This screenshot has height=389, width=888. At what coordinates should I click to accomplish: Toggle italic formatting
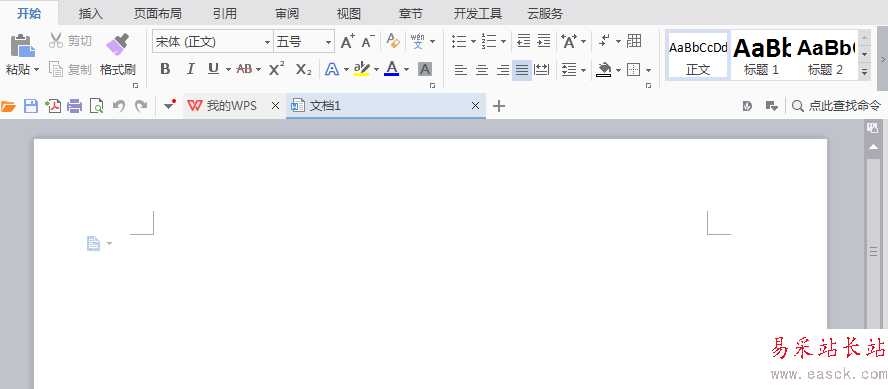[190, 69]
